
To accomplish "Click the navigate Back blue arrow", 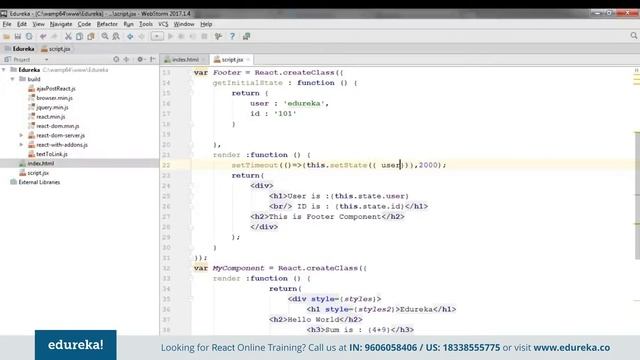I will pyautogui.click(x=130, y=37).
